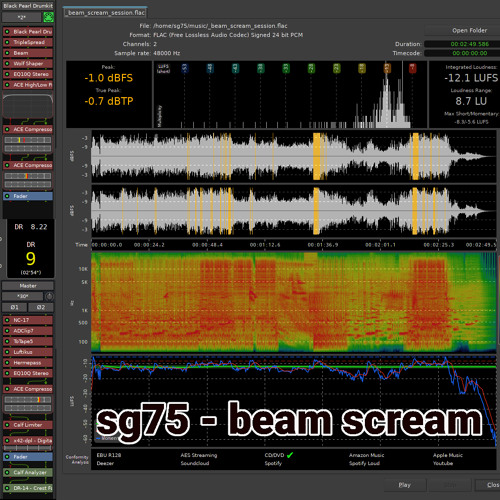Click the -12.1 LUFS integrated loudness value
Viewport: 500px width, 500px height.
coord(471,78)
